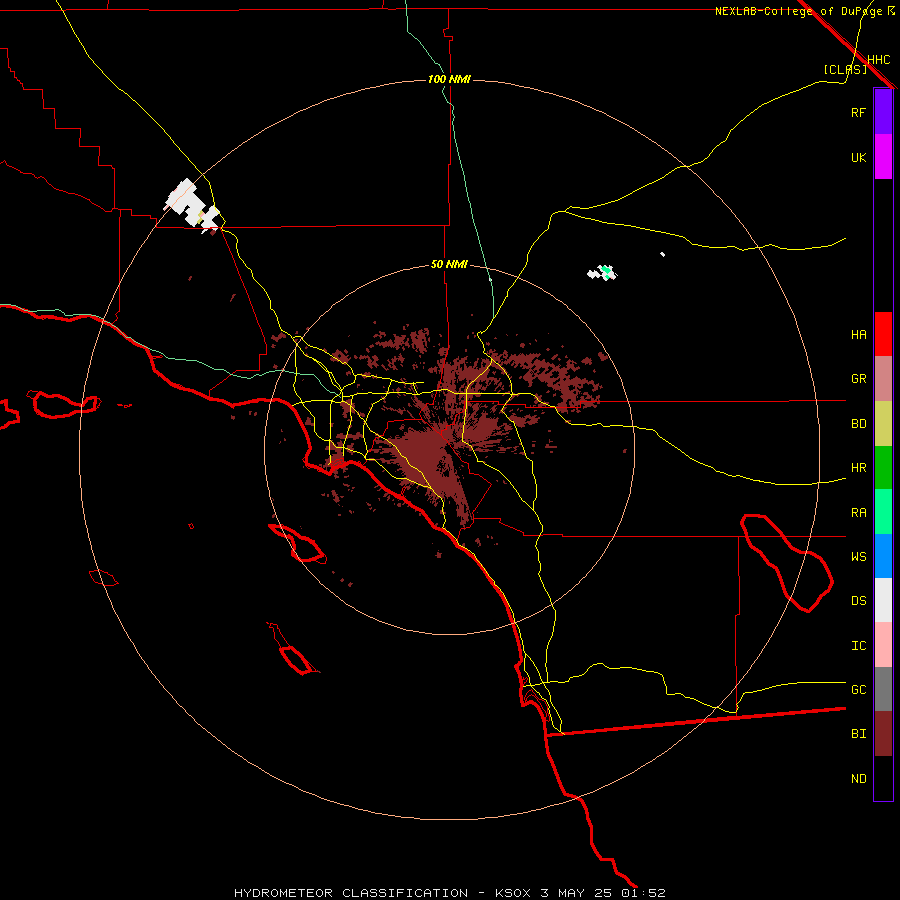Click the light pink IC swatch
The height and width of the screenshot is (900, 900).
883,645
